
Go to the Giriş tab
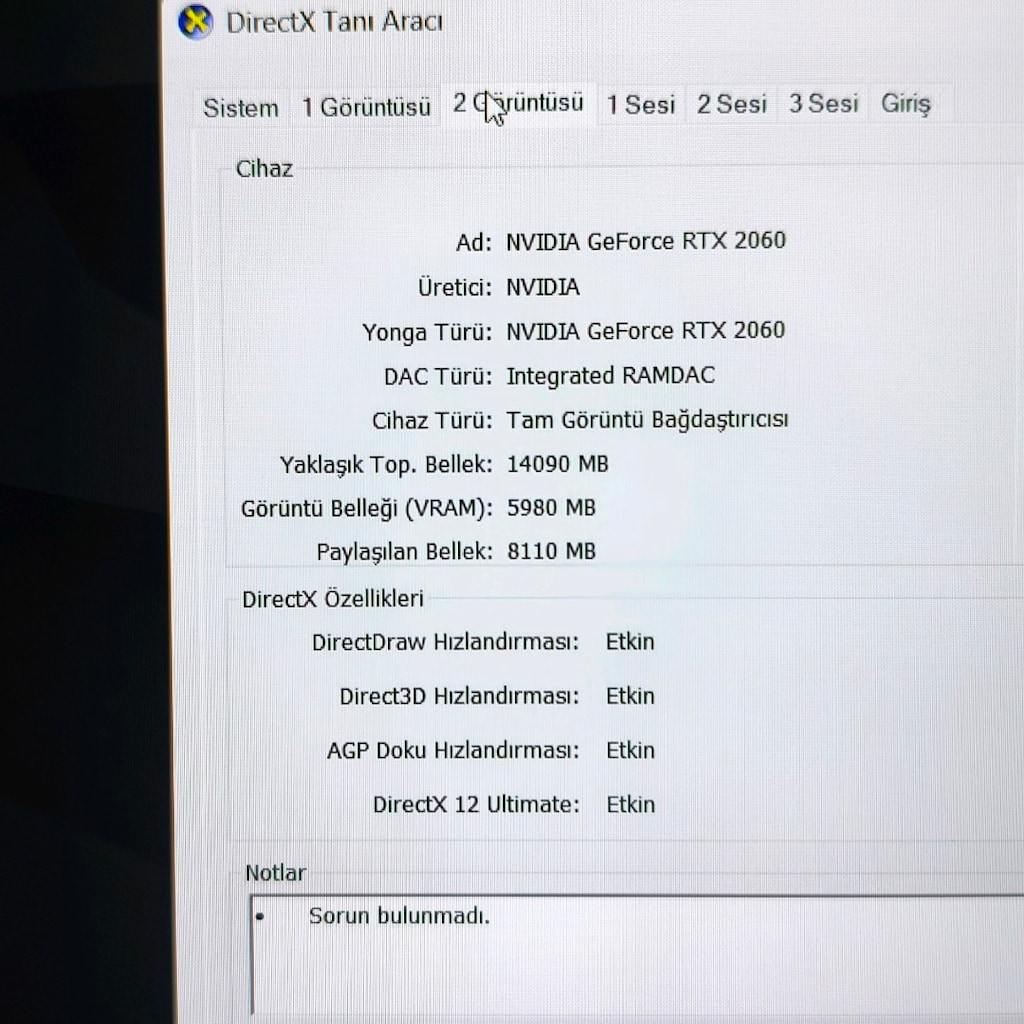(906, 103)
